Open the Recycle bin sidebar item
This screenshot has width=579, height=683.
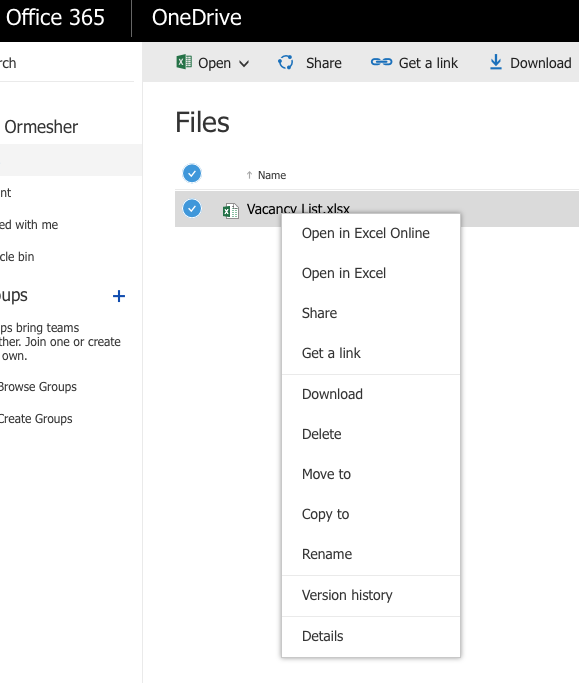click(x=17, y=257)
